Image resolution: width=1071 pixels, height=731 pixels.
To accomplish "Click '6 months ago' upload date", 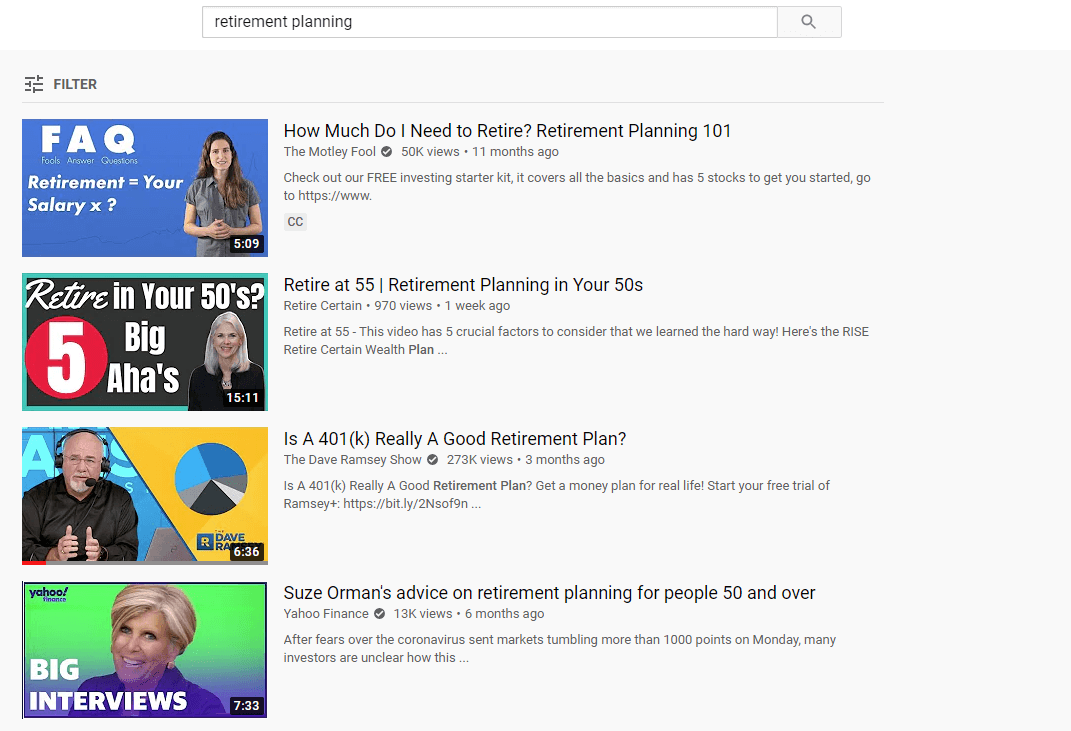I will point(505,613).
